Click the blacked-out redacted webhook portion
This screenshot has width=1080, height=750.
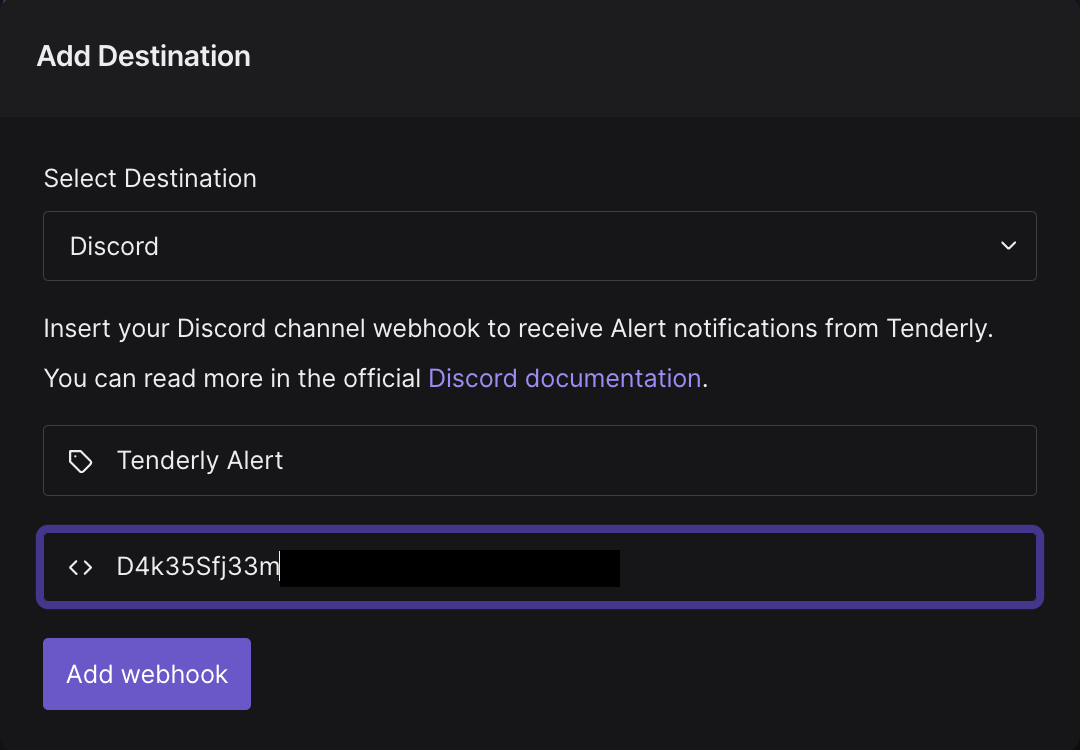pos(450,568)
